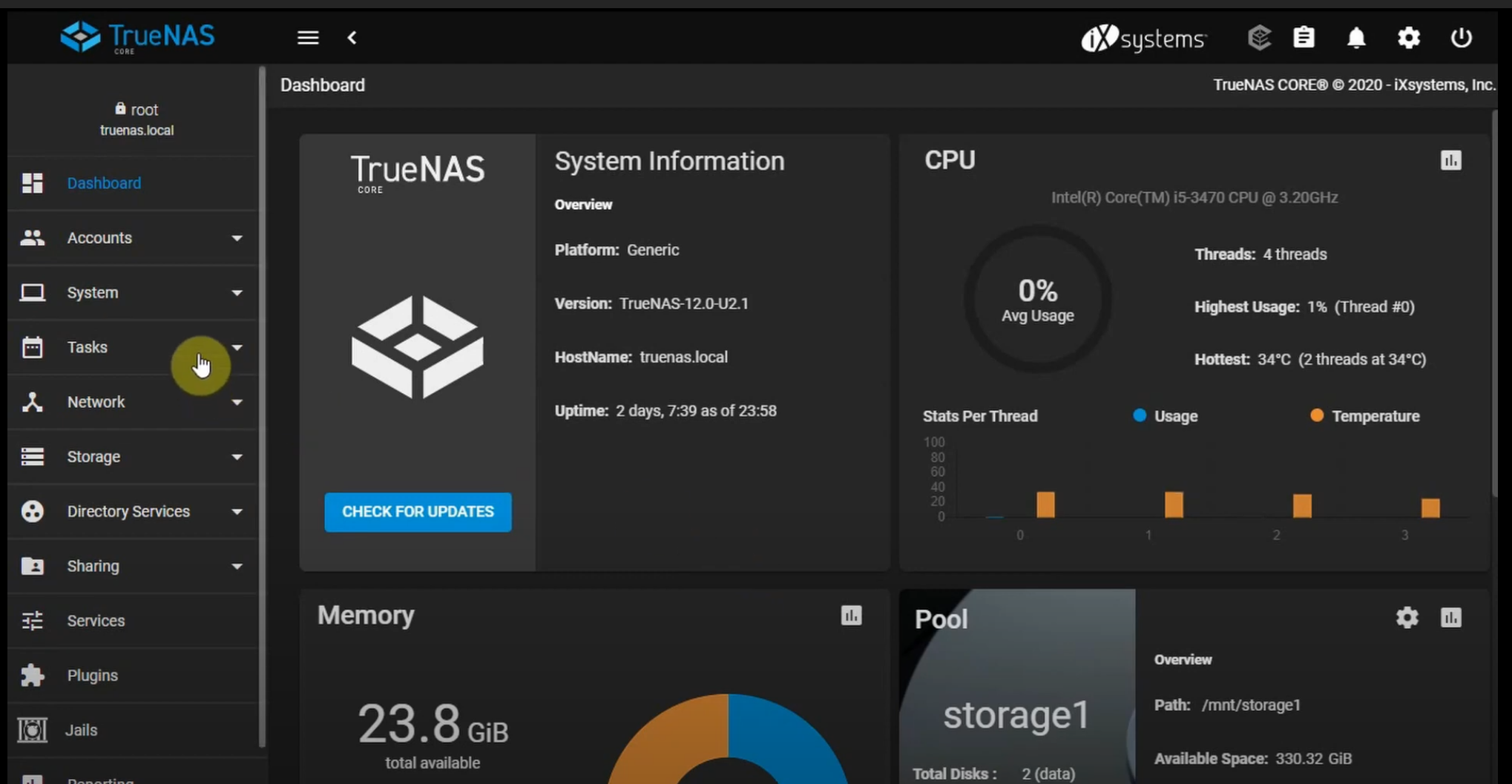Open the system power options icon
1512x784 pixels.
[x=1460, y=38]
